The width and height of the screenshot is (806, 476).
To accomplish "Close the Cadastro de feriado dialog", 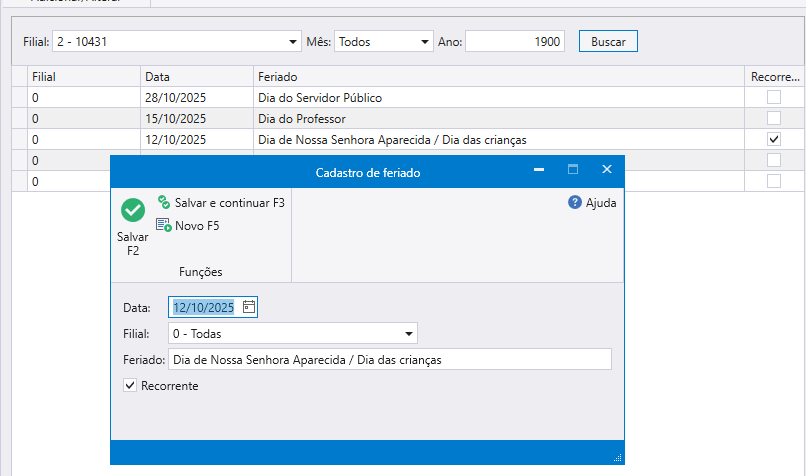I will tap(606, 171).
